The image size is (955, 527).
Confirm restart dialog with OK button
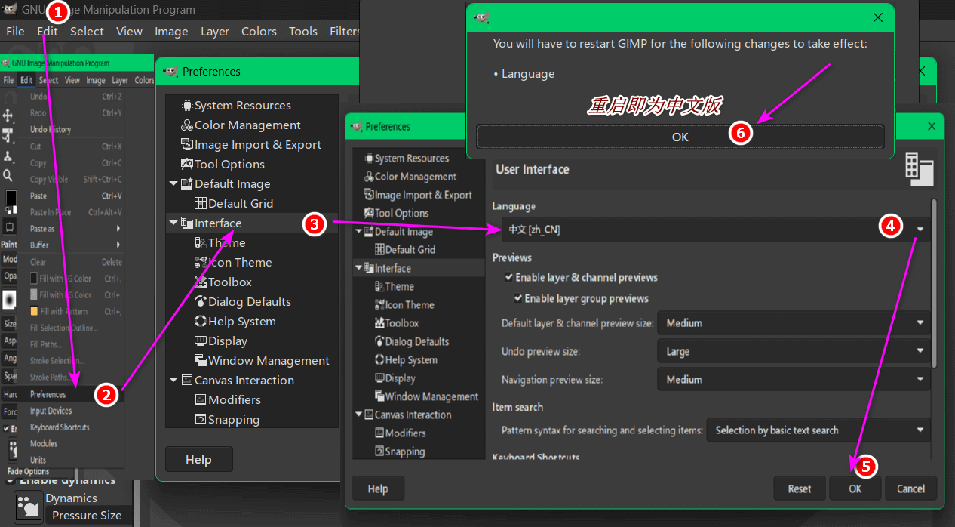tap(680, 136)
